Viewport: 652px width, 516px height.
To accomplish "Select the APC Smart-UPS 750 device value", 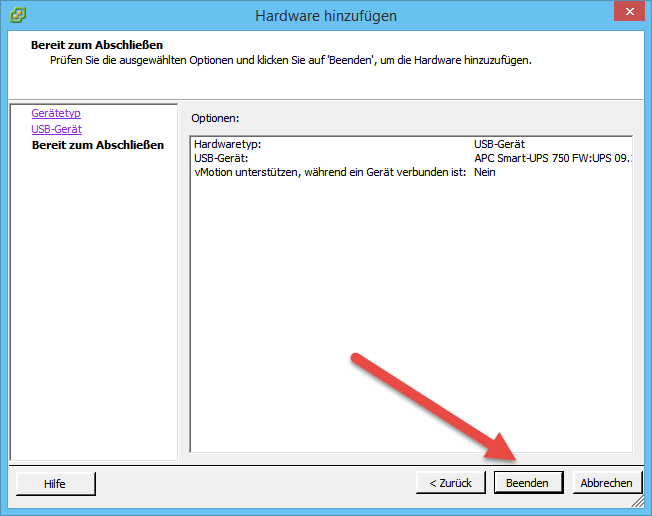I will (552, 158).
